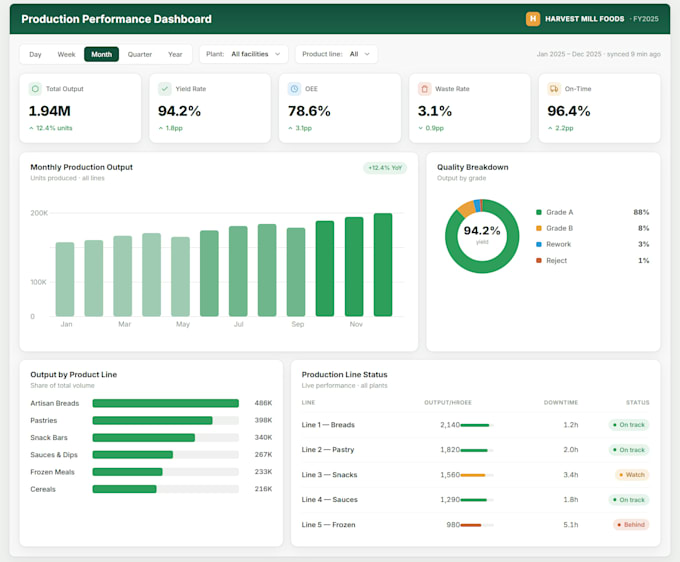Click the Pastries progress bar
The image size is (680, 562).
point(166,420)
